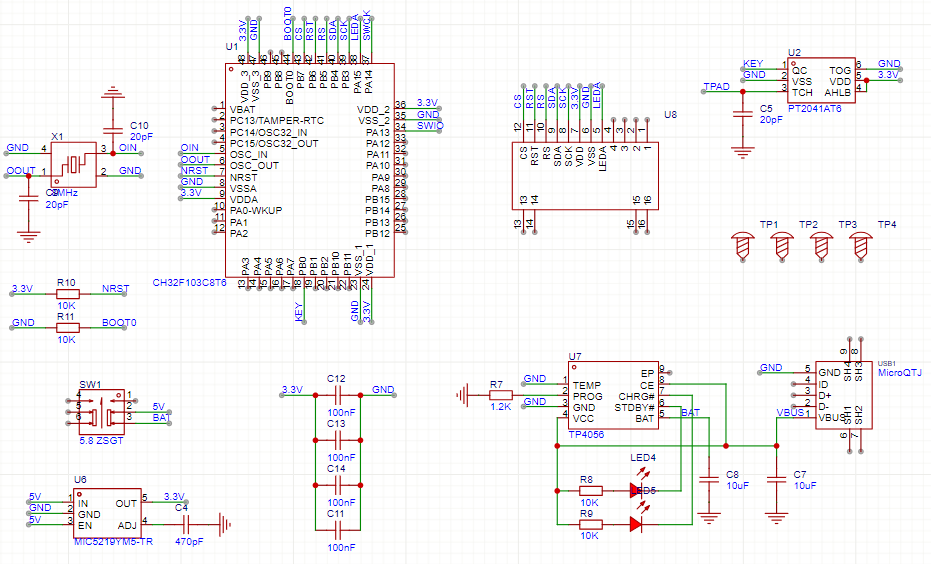
Task: Select capacitor C12 symbol
Action: click(338, 395)
